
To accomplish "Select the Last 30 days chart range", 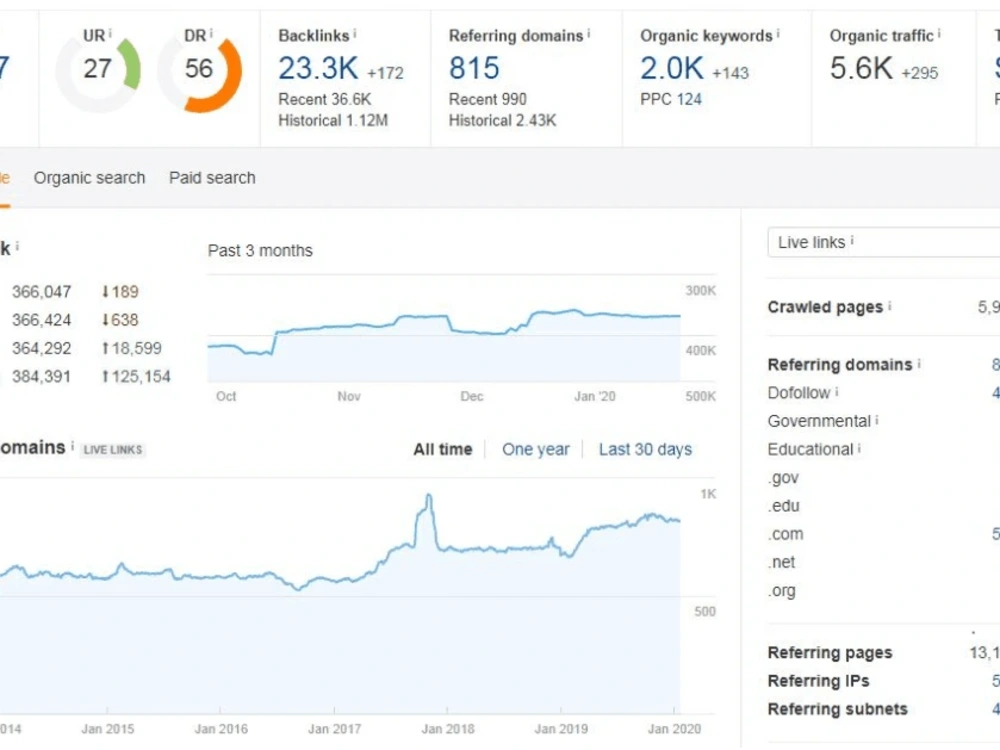I will (645, 450).
